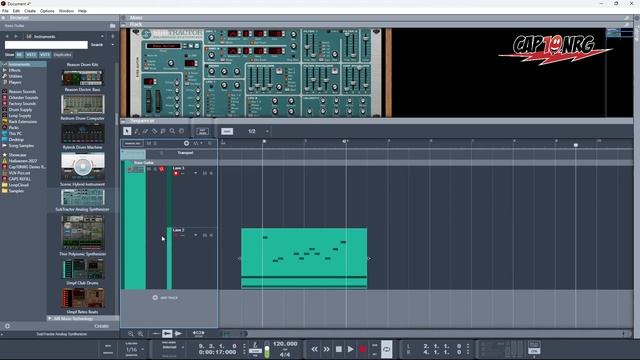Select Effects in browser locations list
The width and height of the screenshot is (640, 360).
(14, 70)
